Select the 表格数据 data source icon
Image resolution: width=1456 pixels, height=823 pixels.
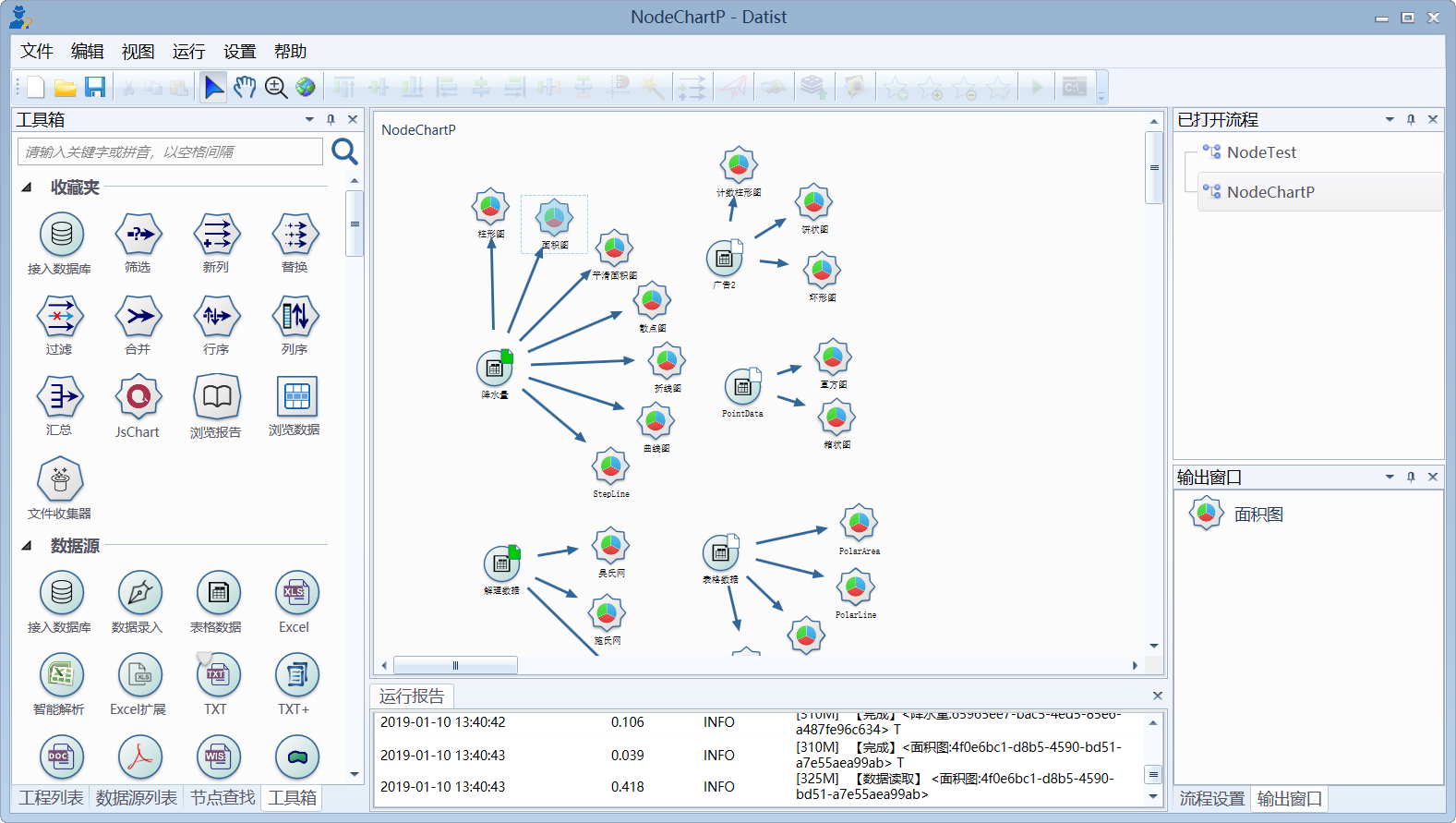click(219, 593)
